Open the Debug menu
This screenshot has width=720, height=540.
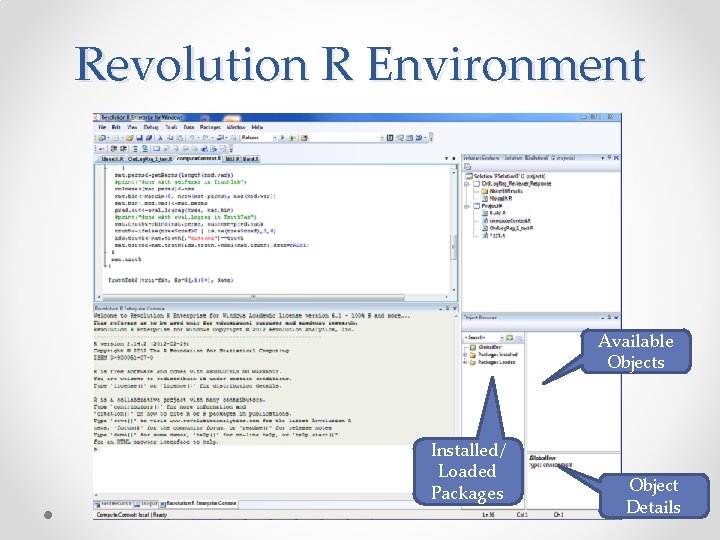[x=151, y=127]
